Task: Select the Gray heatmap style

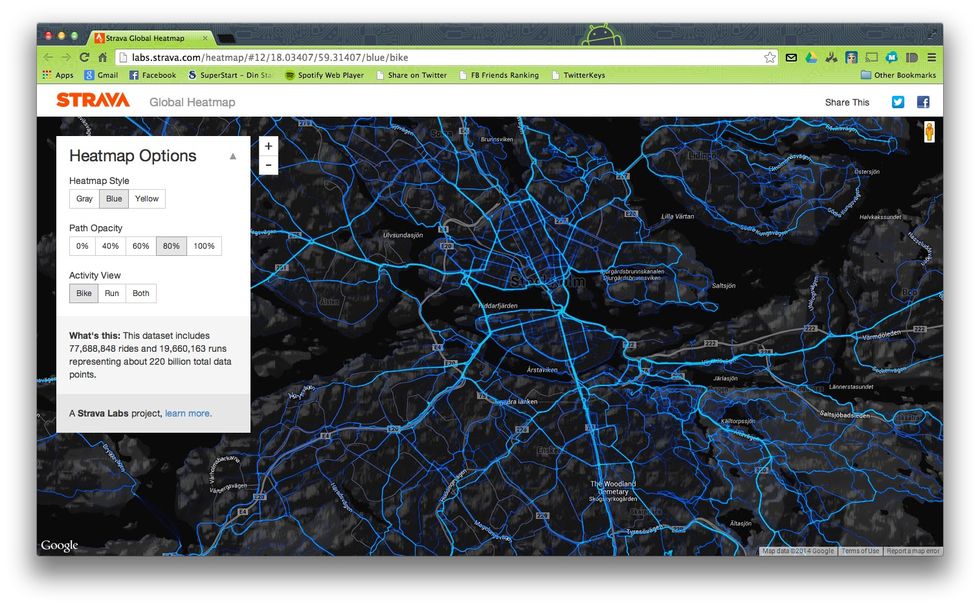Action: [84, 199]
